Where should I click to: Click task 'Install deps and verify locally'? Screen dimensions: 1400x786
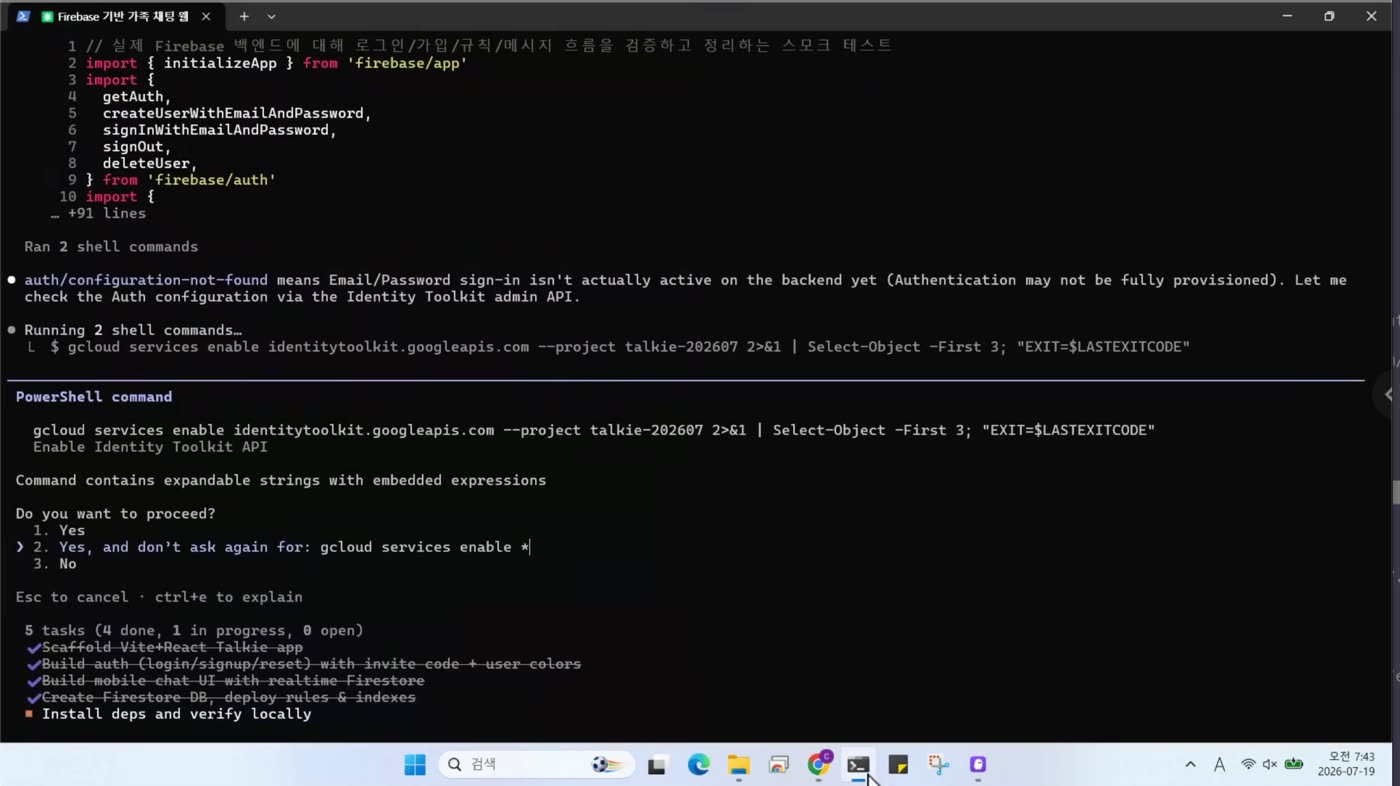pyautogui.click(x=176, y=714)
